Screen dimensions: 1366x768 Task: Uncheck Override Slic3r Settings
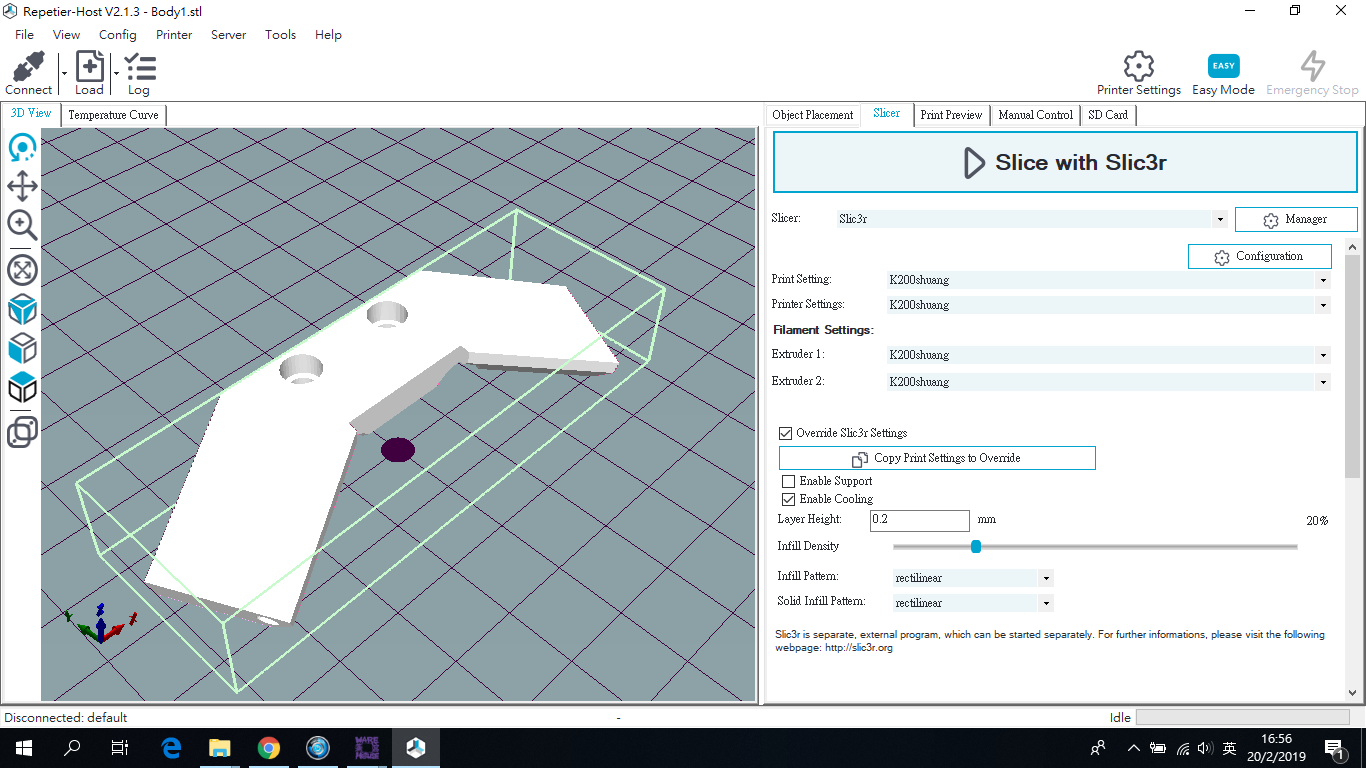click(x=786, y=433)
